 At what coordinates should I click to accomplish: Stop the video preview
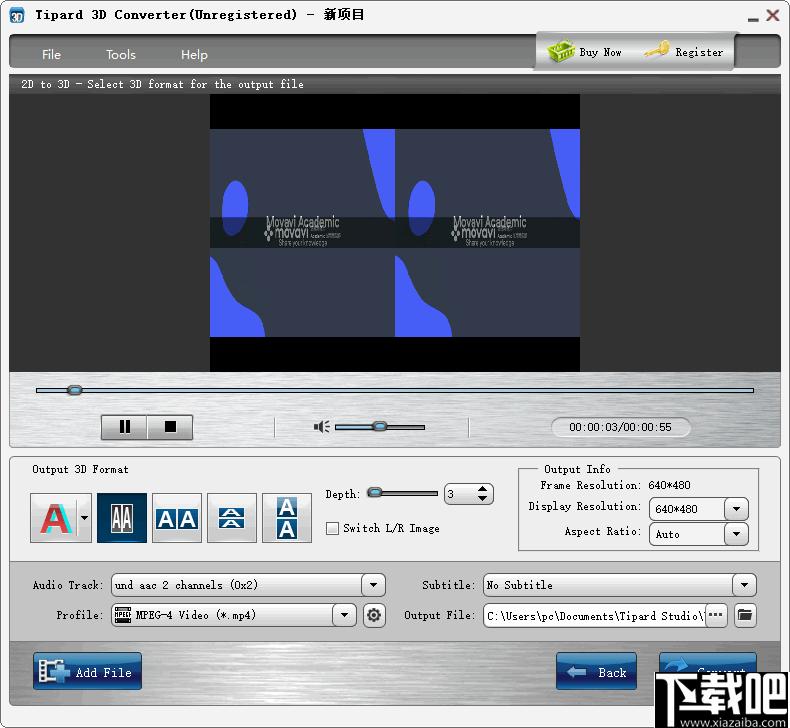tap(170, 427)
